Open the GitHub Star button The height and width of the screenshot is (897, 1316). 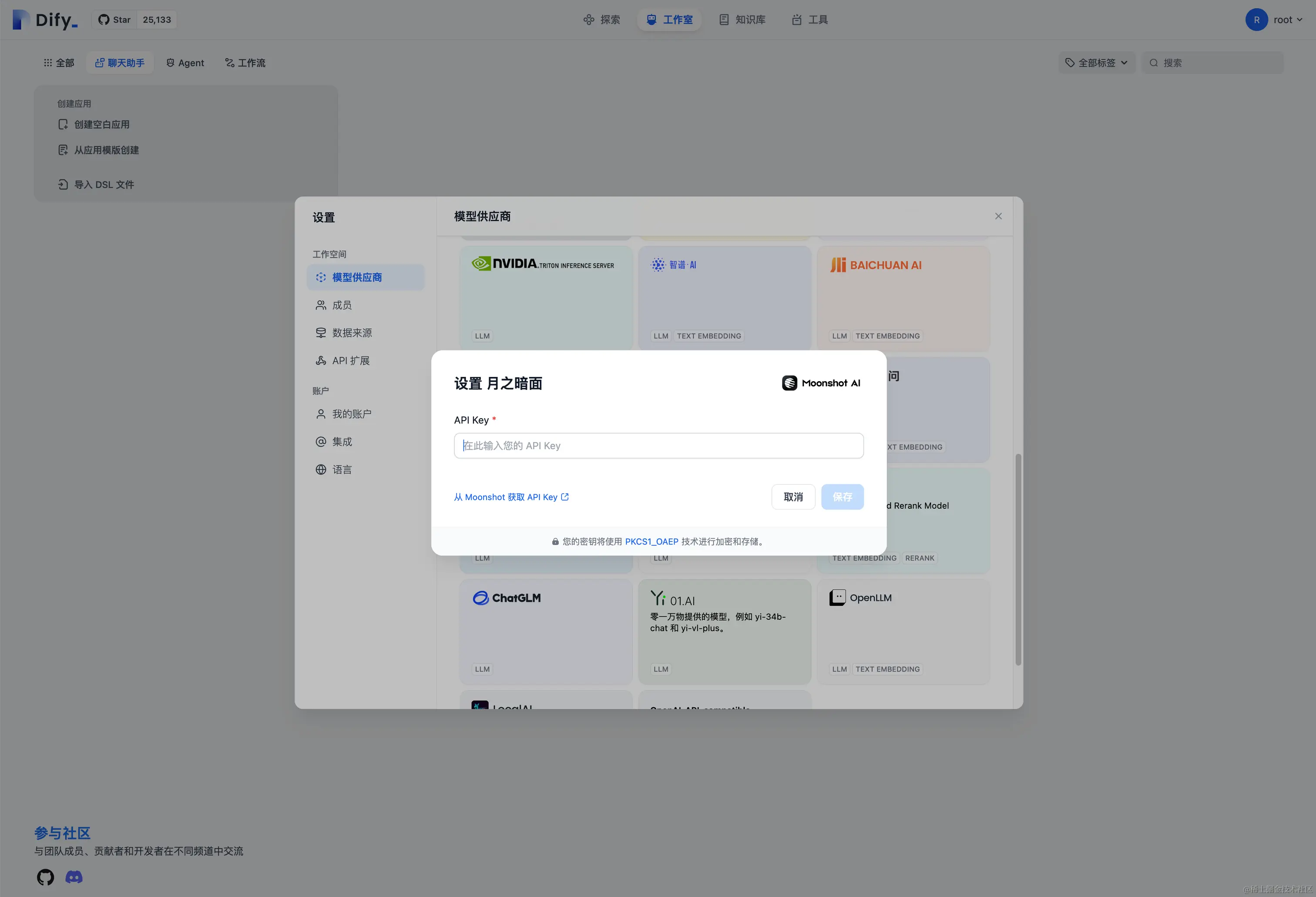pyautogui.click(x=114, y=20)
